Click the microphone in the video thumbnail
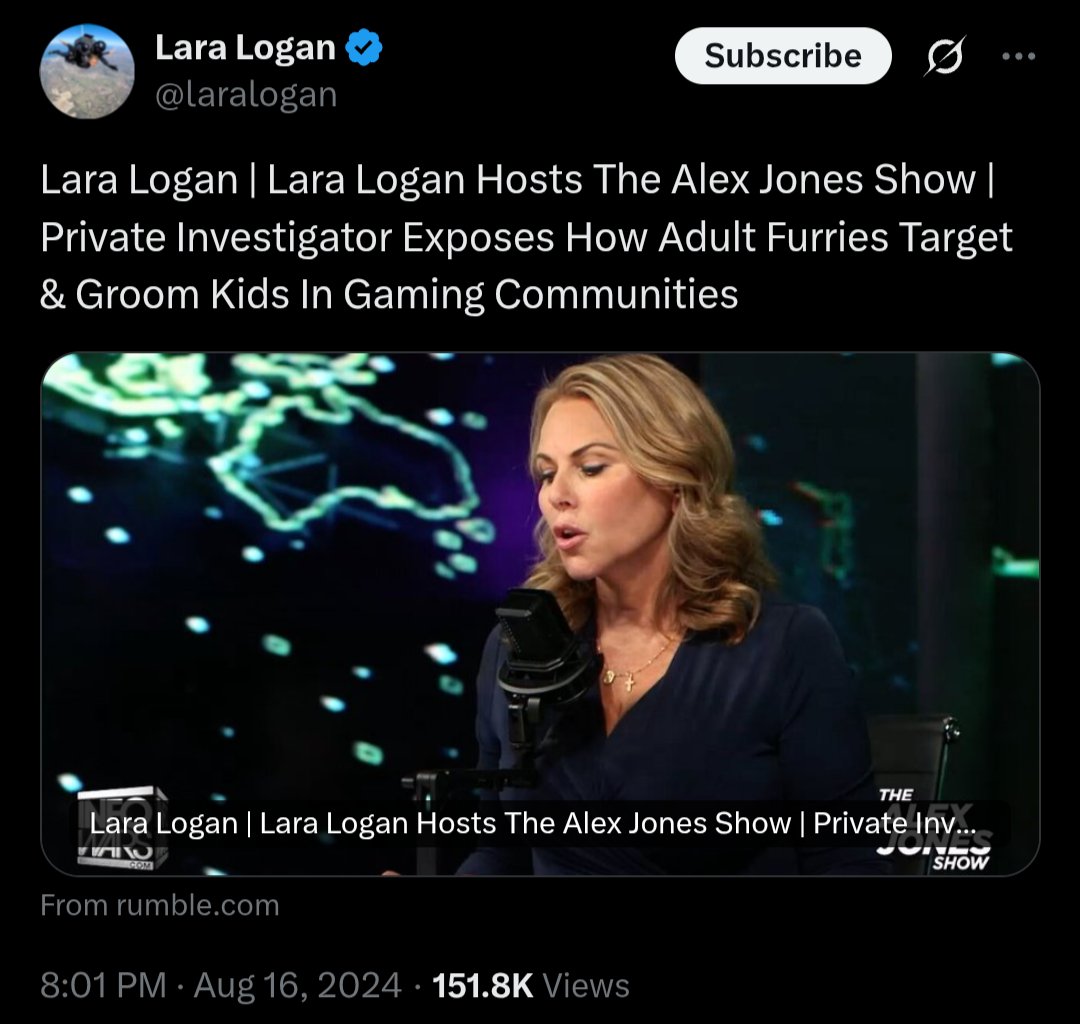The image size is (1080, 1024). (x=541, y=663)
